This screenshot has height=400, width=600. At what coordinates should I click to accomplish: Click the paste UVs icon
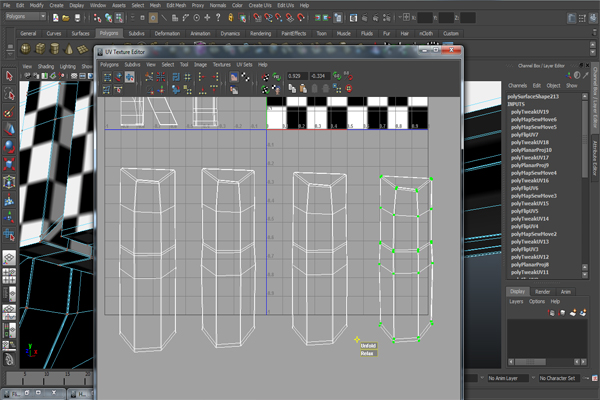pyautogui.click(x=303, y=89)
